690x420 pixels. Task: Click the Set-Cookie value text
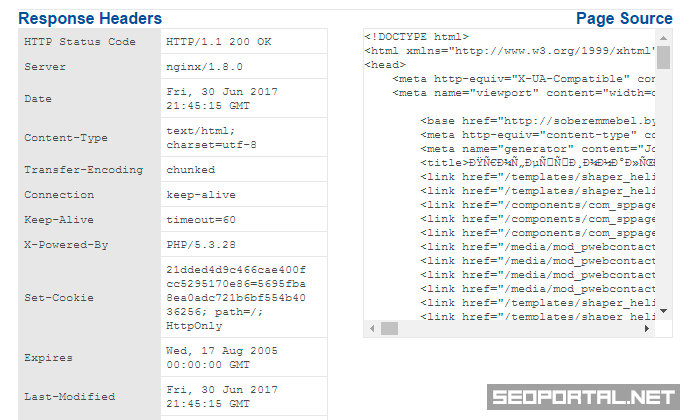pos(236,298)
